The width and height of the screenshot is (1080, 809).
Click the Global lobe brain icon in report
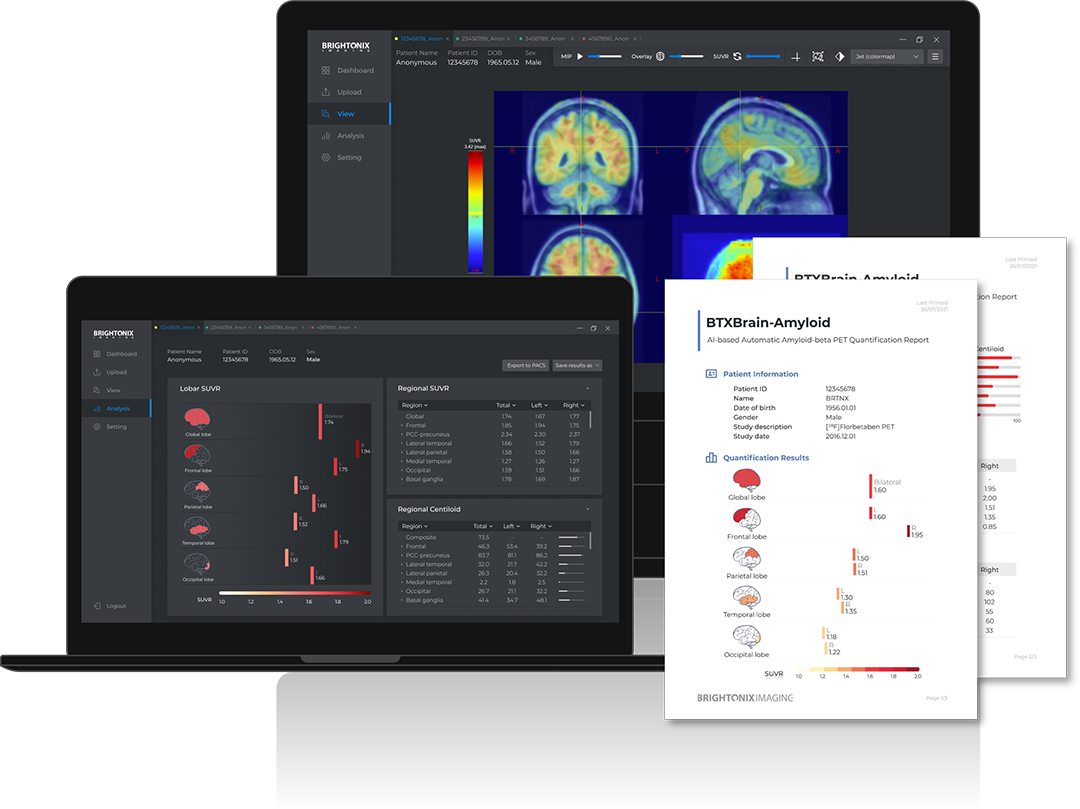[746, 481]
